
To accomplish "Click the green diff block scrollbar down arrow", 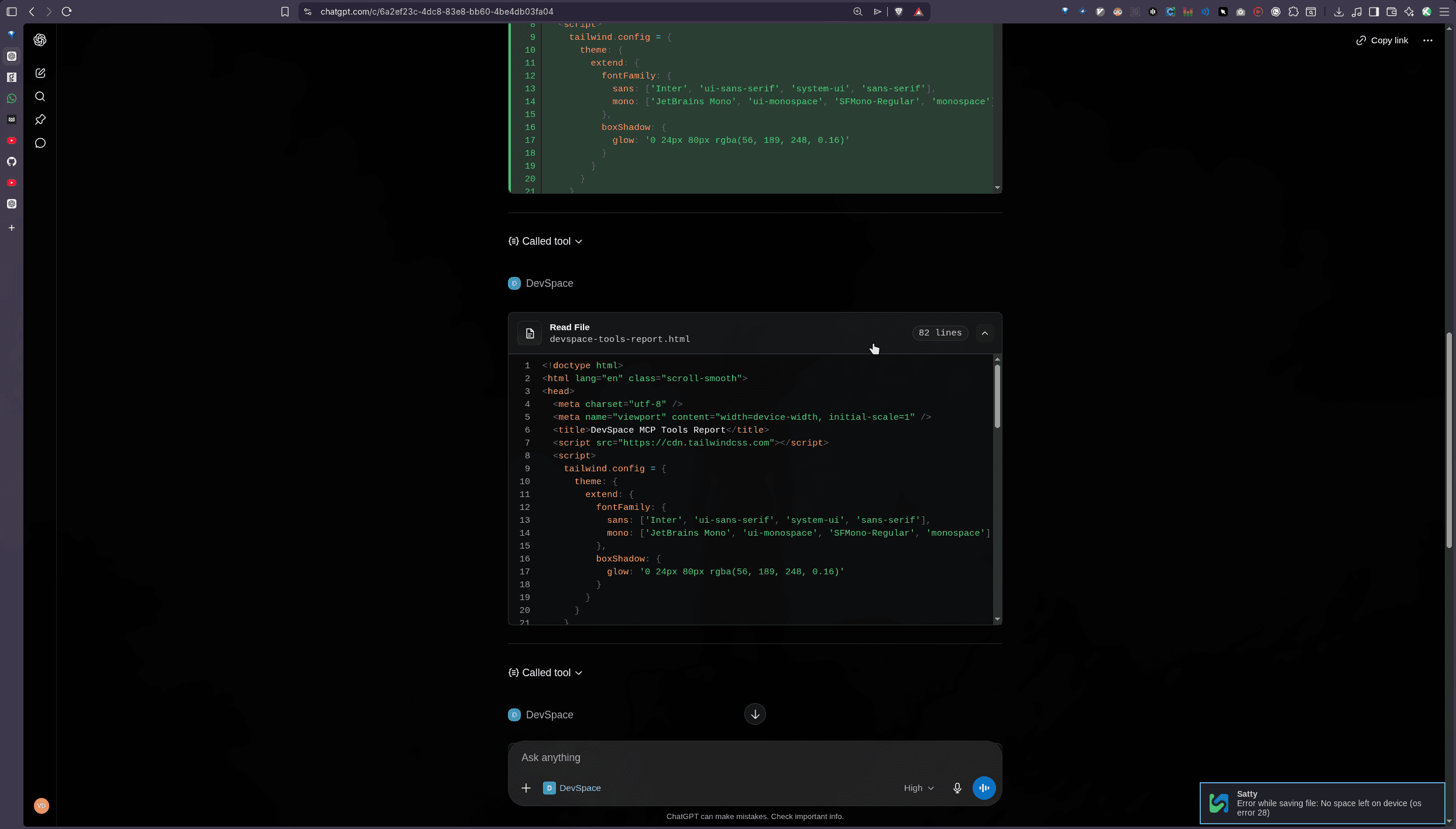I will pos(997,188).
